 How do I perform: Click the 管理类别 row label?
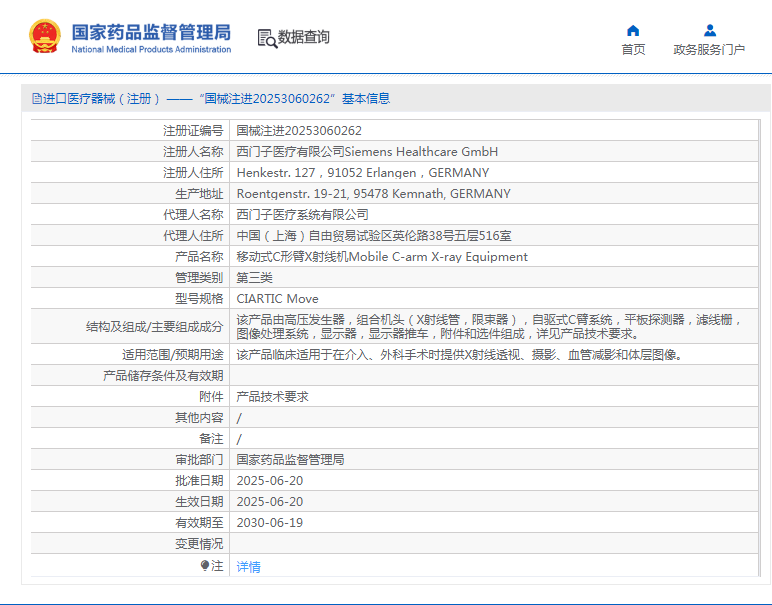[x=199, y=278]
